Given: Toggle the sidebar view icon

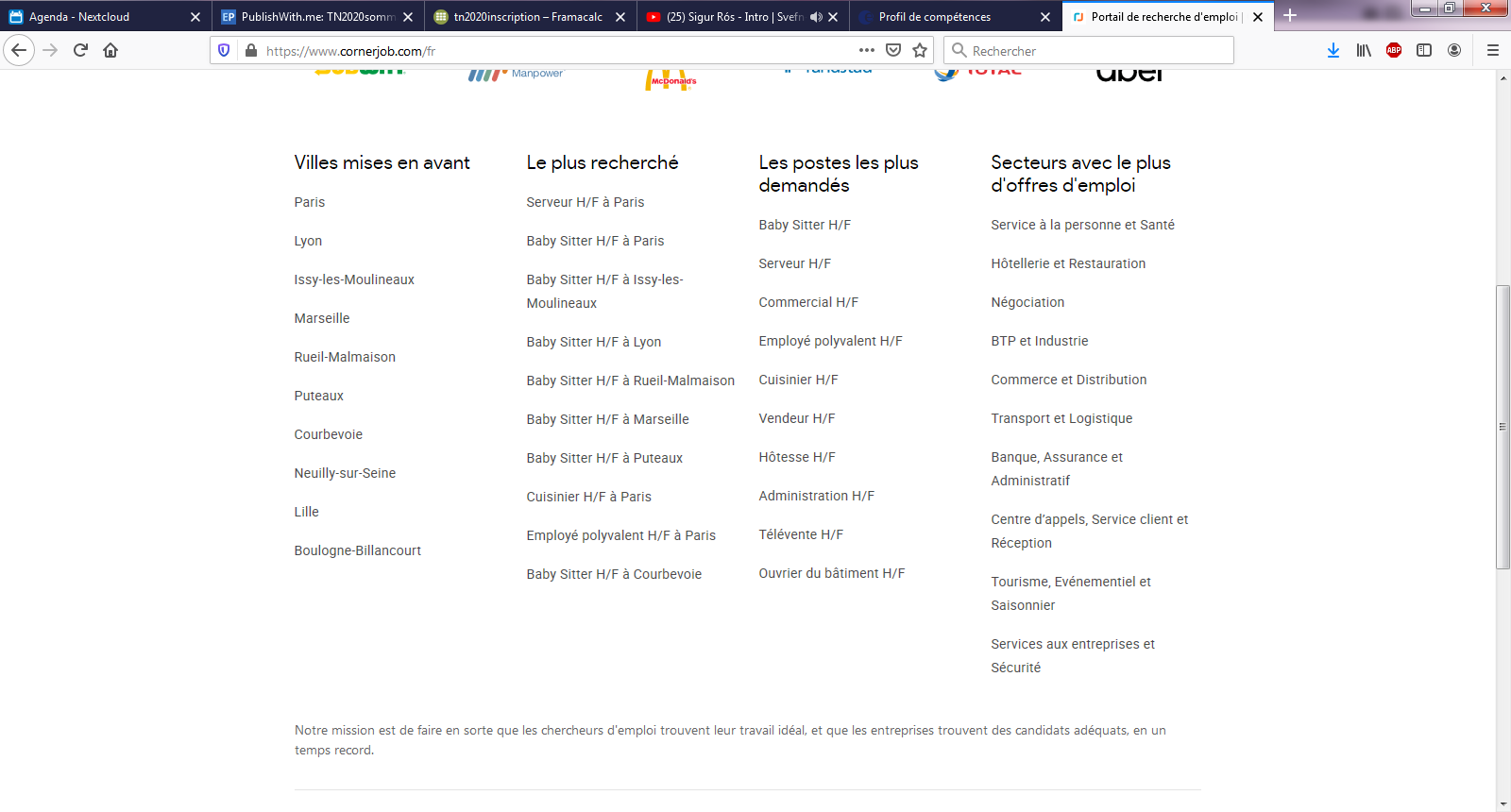Looking at the screenshot, I should [x=1424, y=50].
